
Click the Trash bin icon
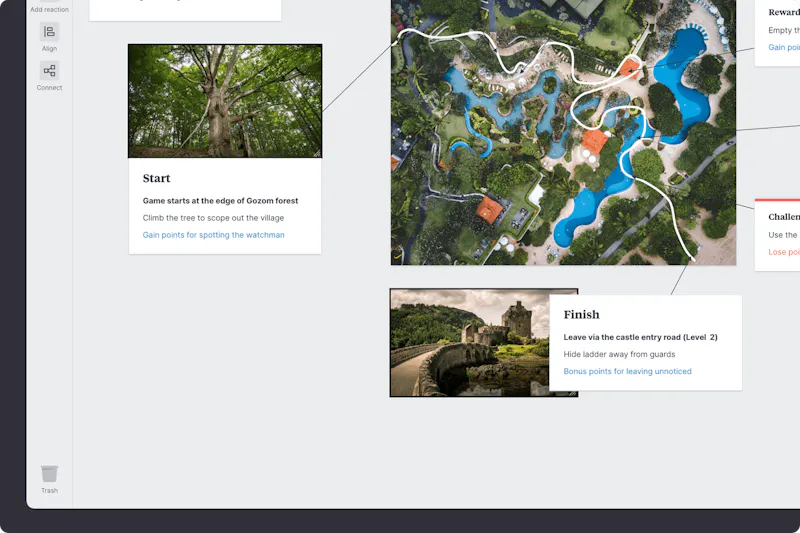pos(49,474)
